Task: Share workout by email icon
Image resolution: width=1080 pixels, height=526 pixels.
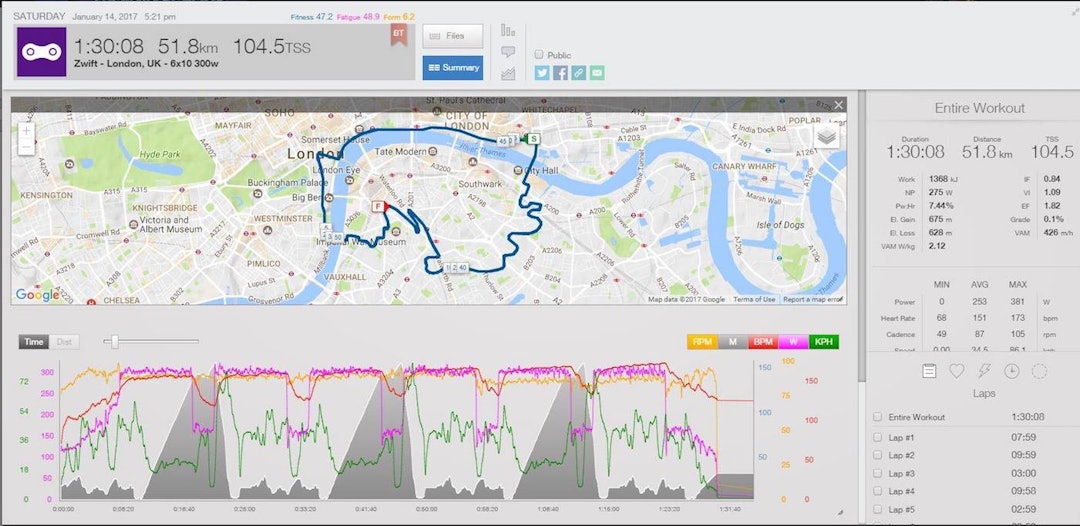Action: [x=597, y=73]
